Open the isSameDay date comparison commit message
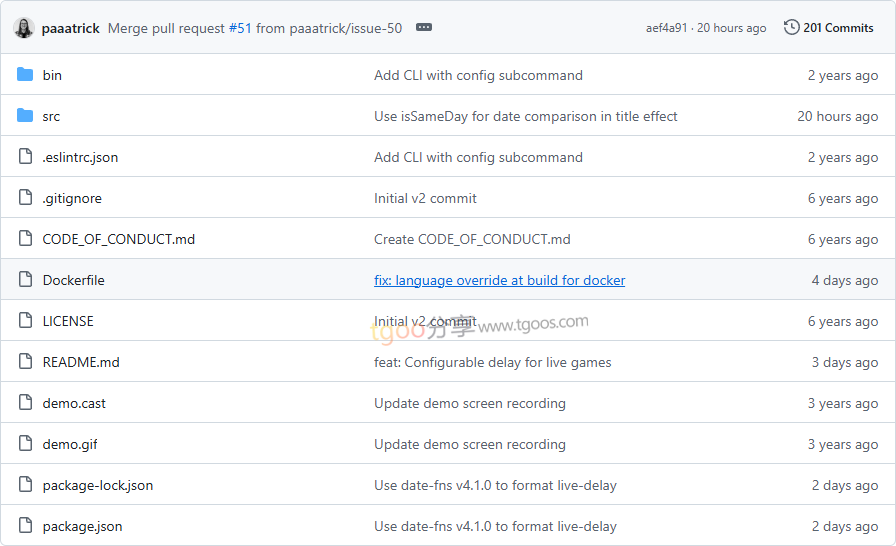This screenshot has width=896, height=546. 525,116
